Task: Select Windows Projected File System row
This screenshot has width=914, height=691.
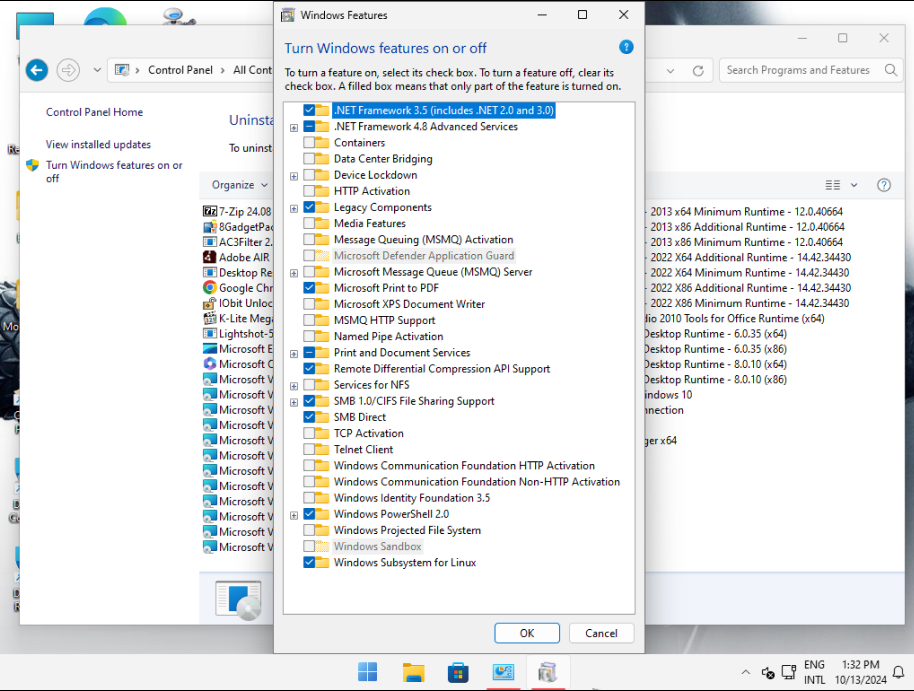Action: click(407, 530)
